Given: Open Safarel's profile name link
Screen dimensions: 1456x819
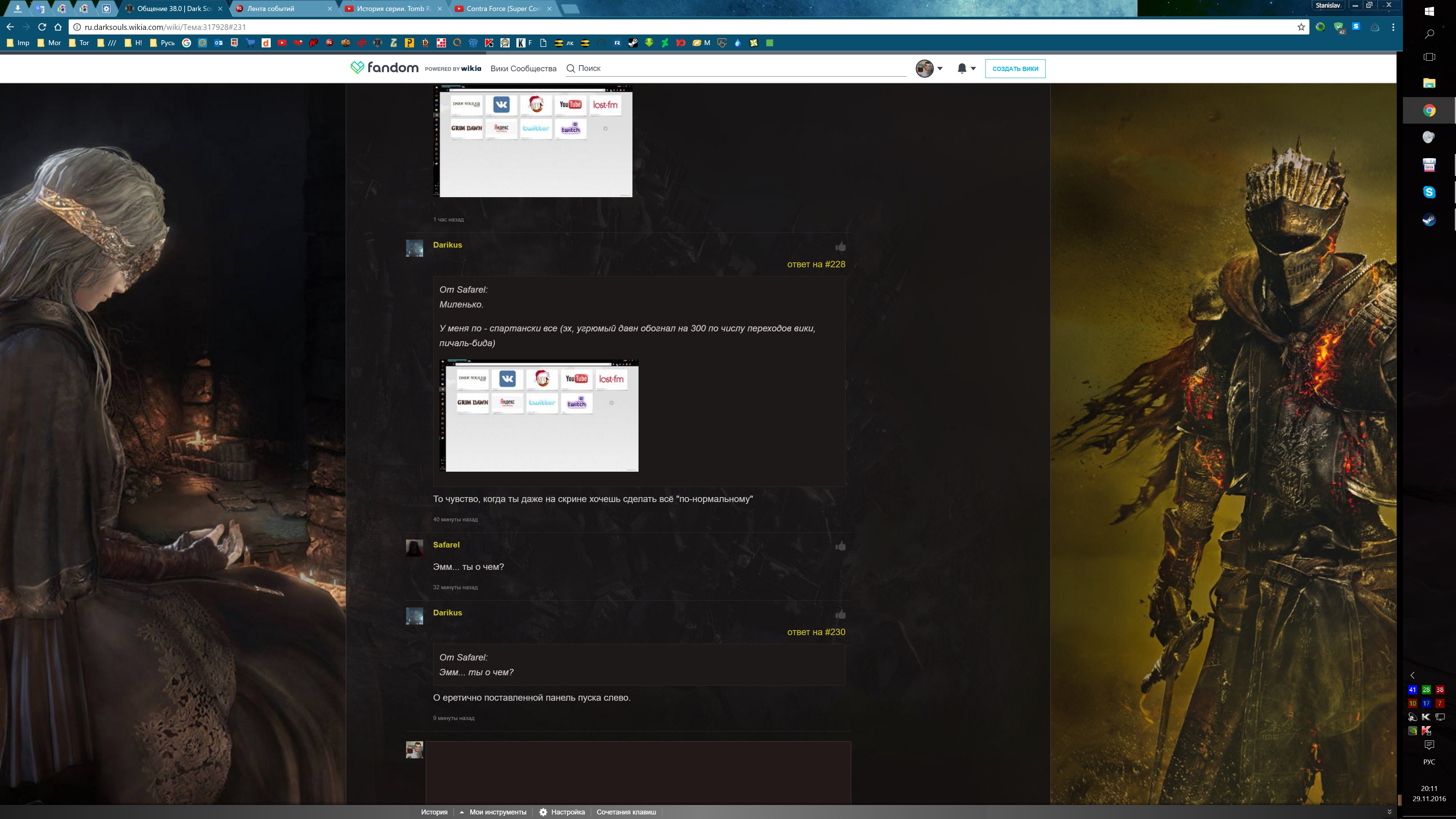Looking at the screenshot, I should coord(446,545).
